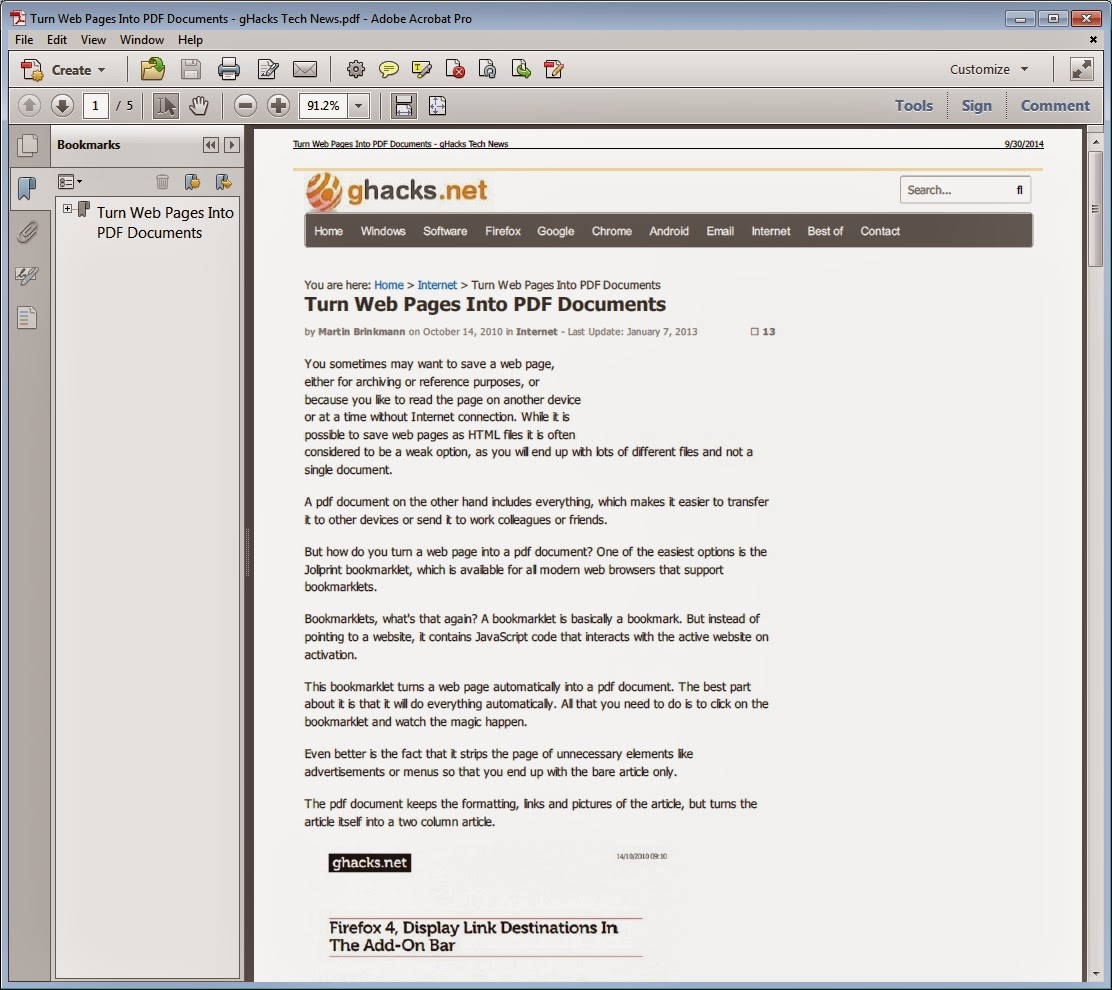Toggle read mode with expand arrows icon
The width and height of the screenshot is (1112, 990).
[1082, 69]
